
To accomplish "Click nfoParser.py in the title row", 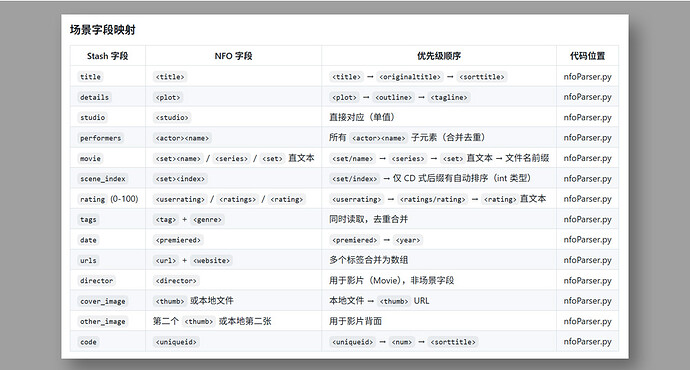I will (587, 77).
